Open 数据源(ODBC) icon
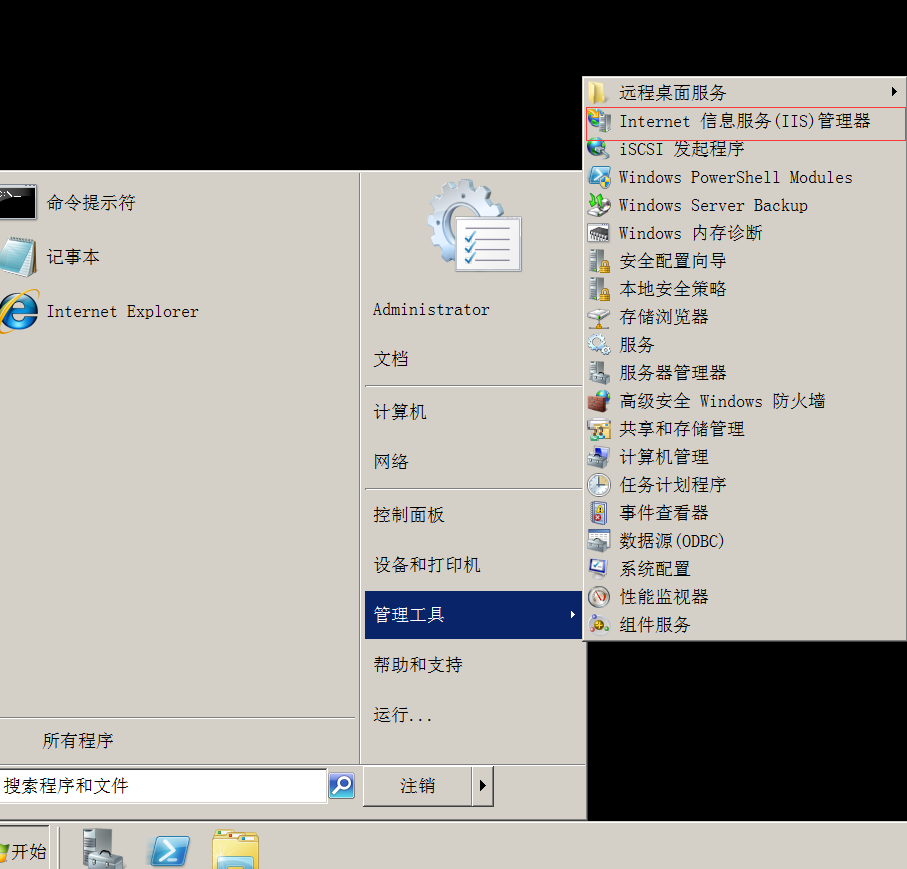 coord(599,540)
